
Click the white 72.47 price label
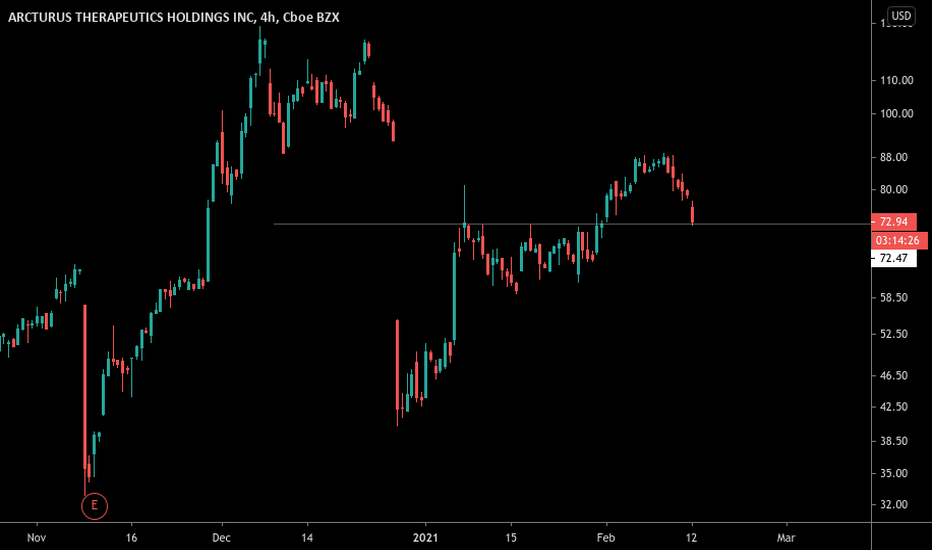coord(893,258)
